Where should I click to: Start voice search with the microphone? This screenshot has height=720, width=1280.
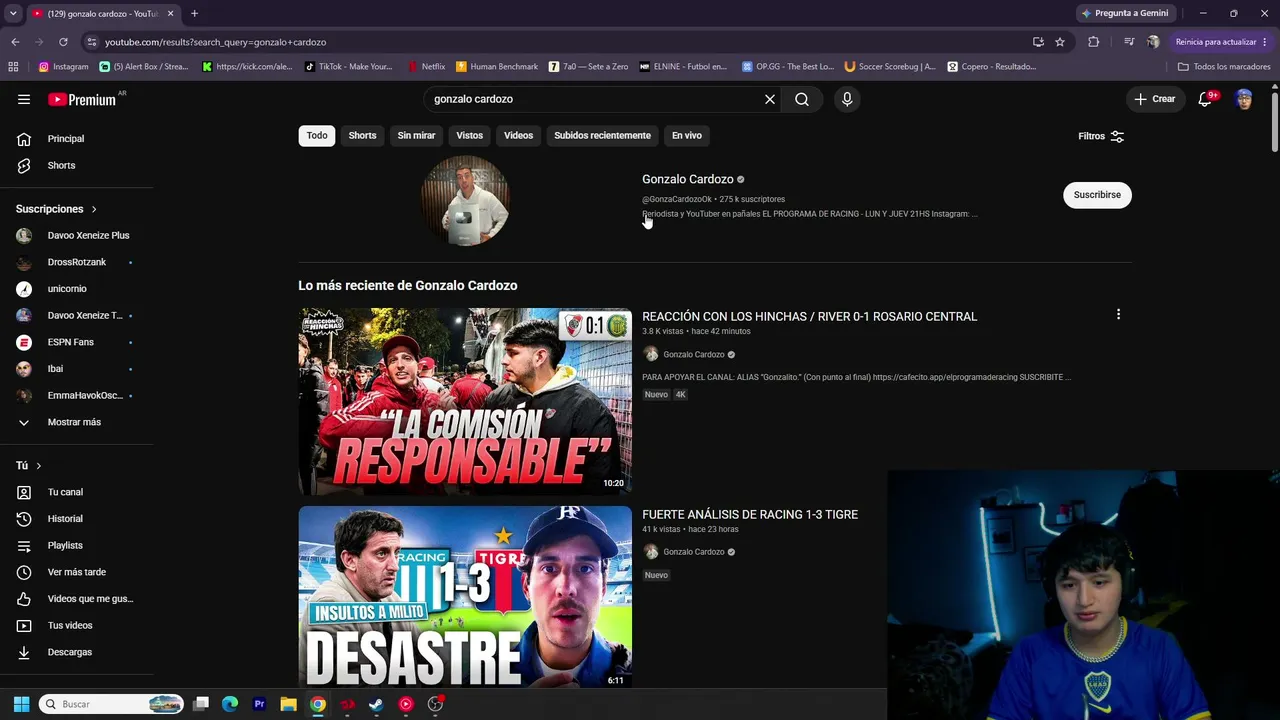tap(847, 99)
